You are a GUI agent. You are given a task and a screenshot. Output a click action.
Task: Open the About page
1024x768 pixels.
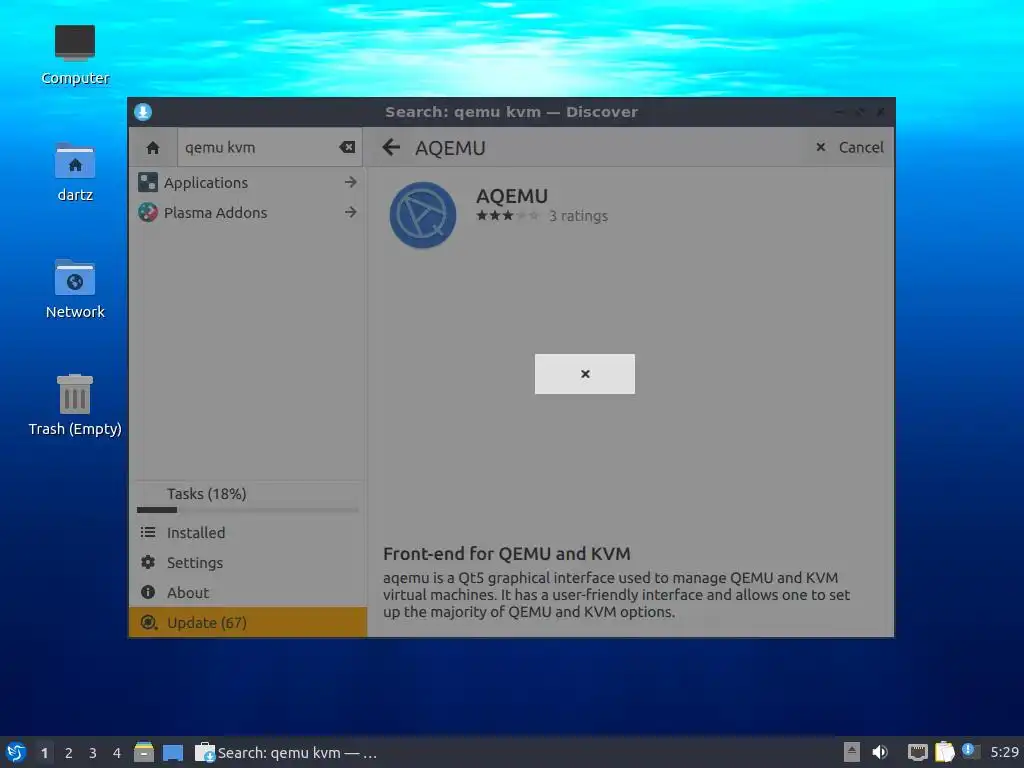point(248,593)
